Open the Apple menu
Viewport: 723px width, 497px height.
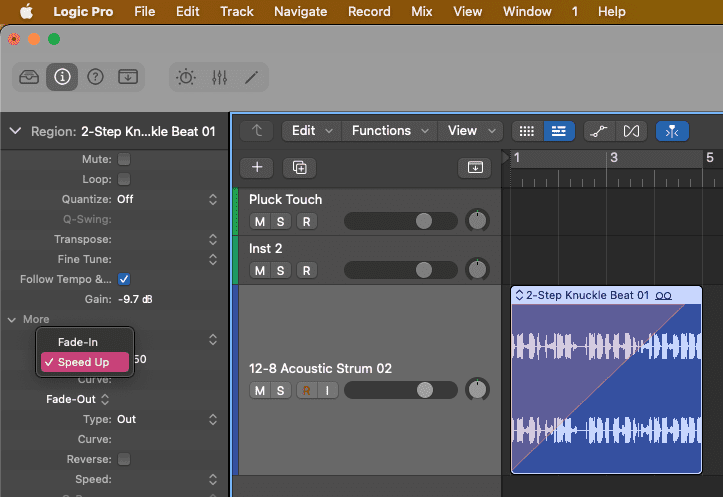(x=26, y=12)
